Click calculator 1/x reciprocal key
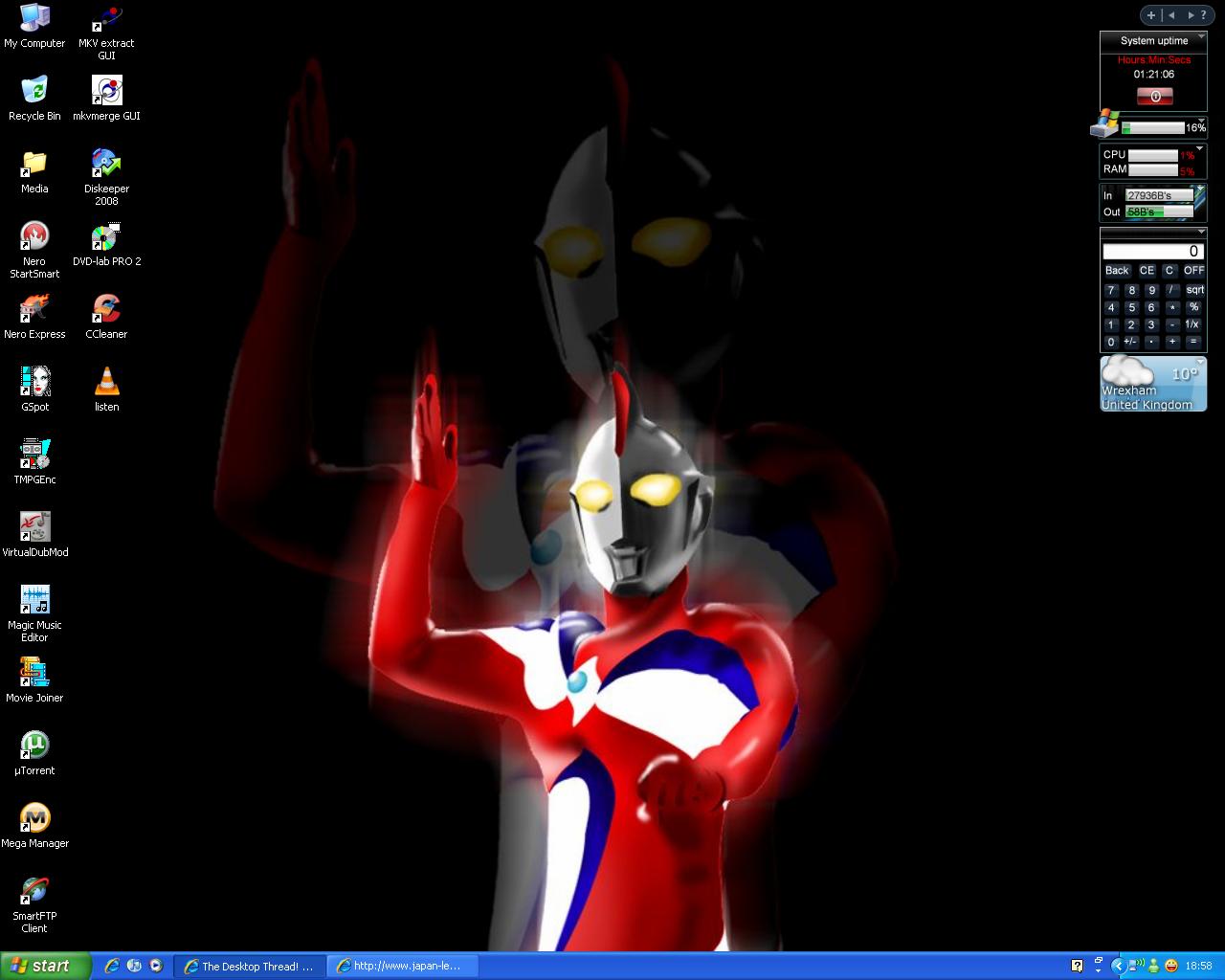The image size is (1225, 980). (1192, 324)
